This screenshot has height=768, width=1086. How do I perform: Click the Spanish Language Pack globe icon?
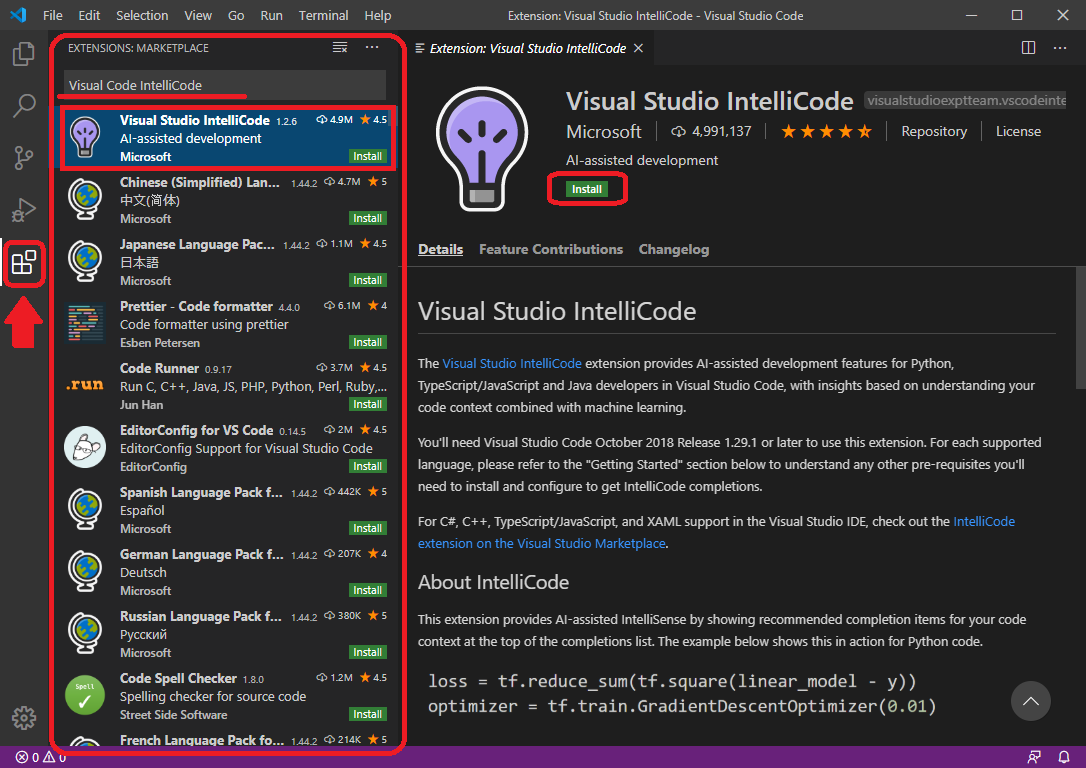(85, 510)
